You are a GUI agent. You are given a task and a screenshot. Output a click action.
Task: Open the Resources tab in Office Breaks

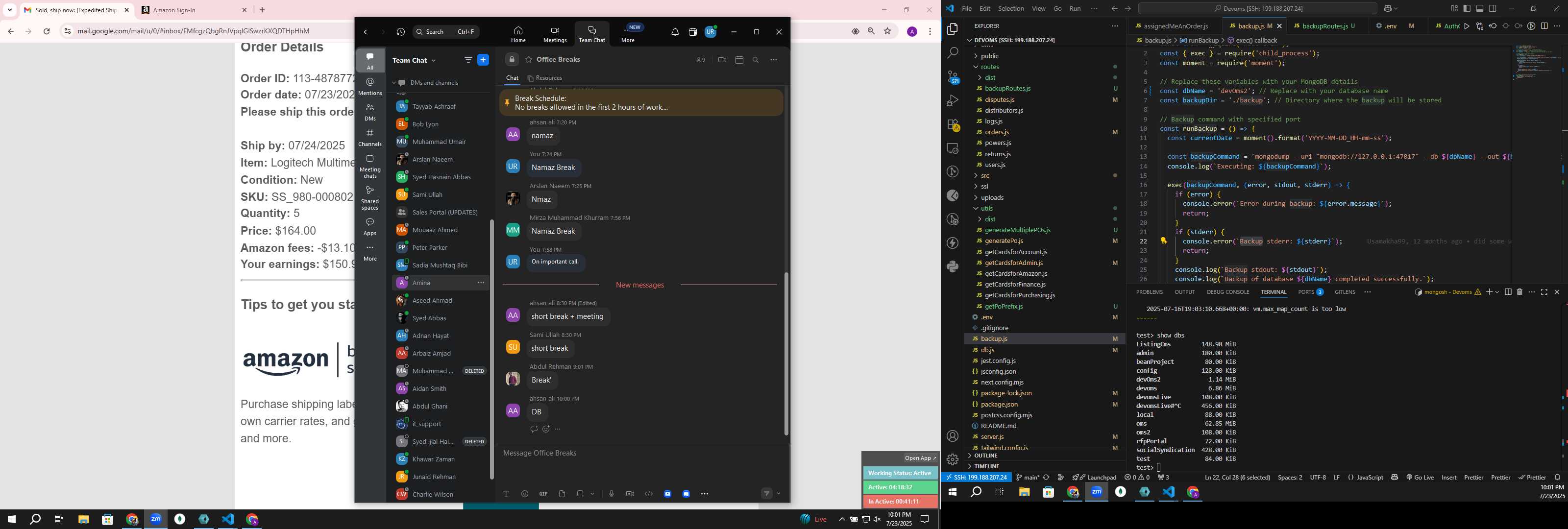[544, 78]
